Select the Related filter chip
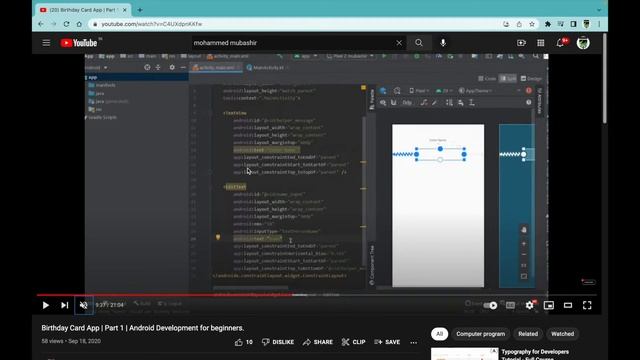 [x=528, y=334]
